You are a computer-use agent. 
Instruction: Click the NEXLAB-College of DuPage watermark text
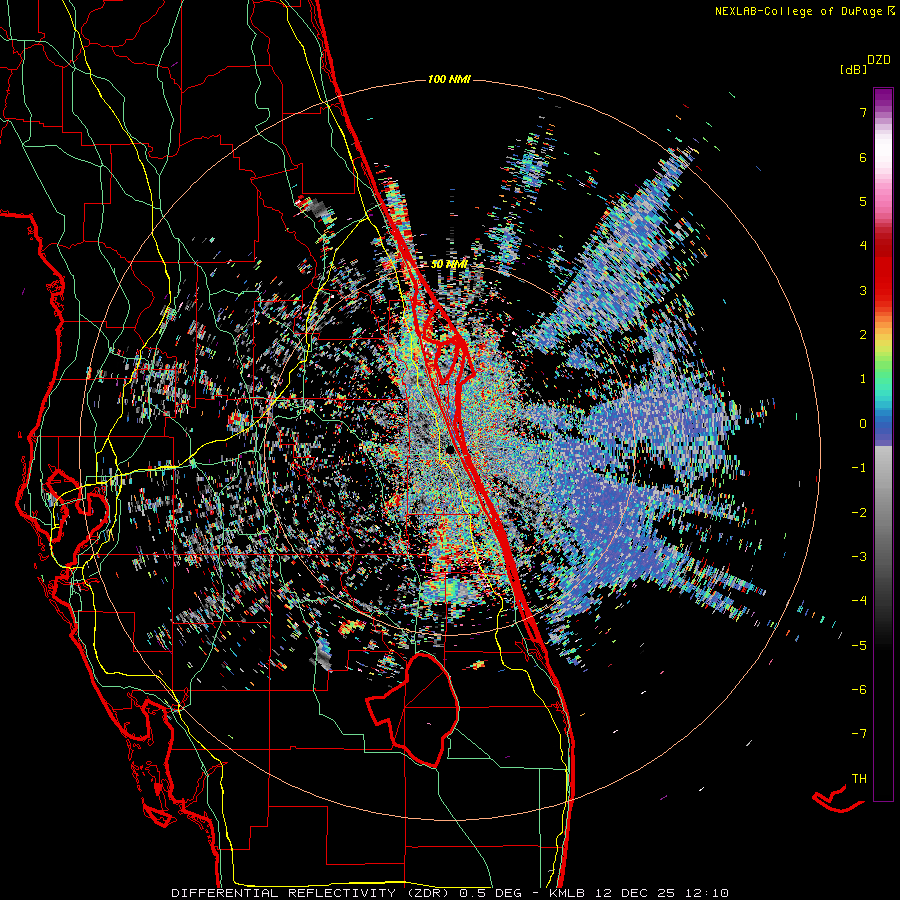(804, 11)
